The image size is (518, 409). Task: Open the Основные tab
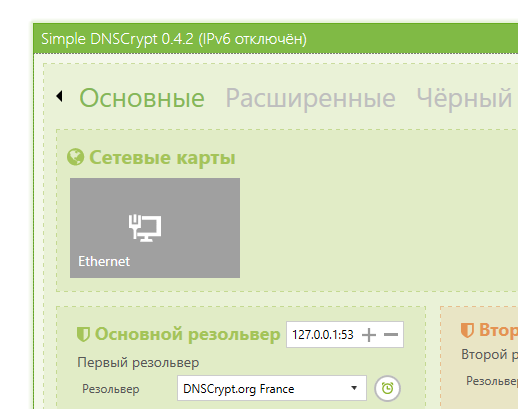(142, 98)
